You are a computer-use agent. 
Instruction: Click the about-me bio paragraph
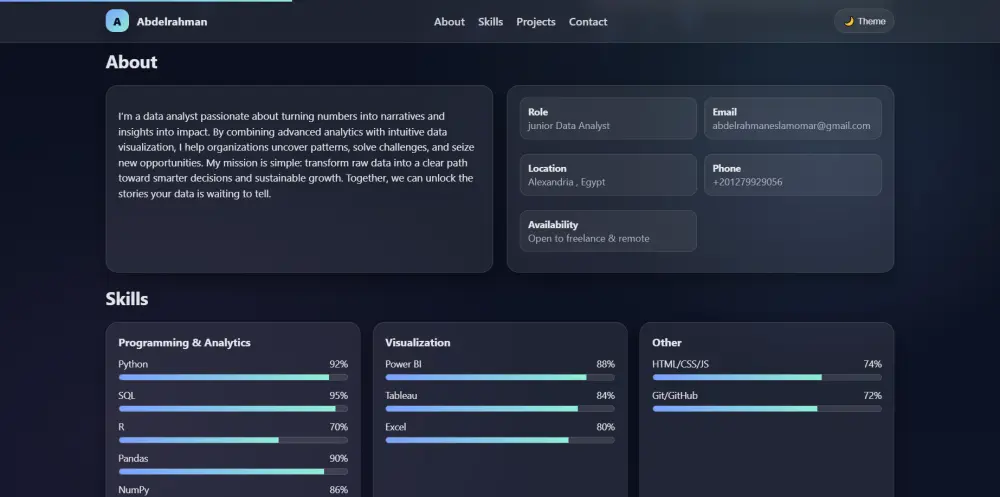[297, 155]
